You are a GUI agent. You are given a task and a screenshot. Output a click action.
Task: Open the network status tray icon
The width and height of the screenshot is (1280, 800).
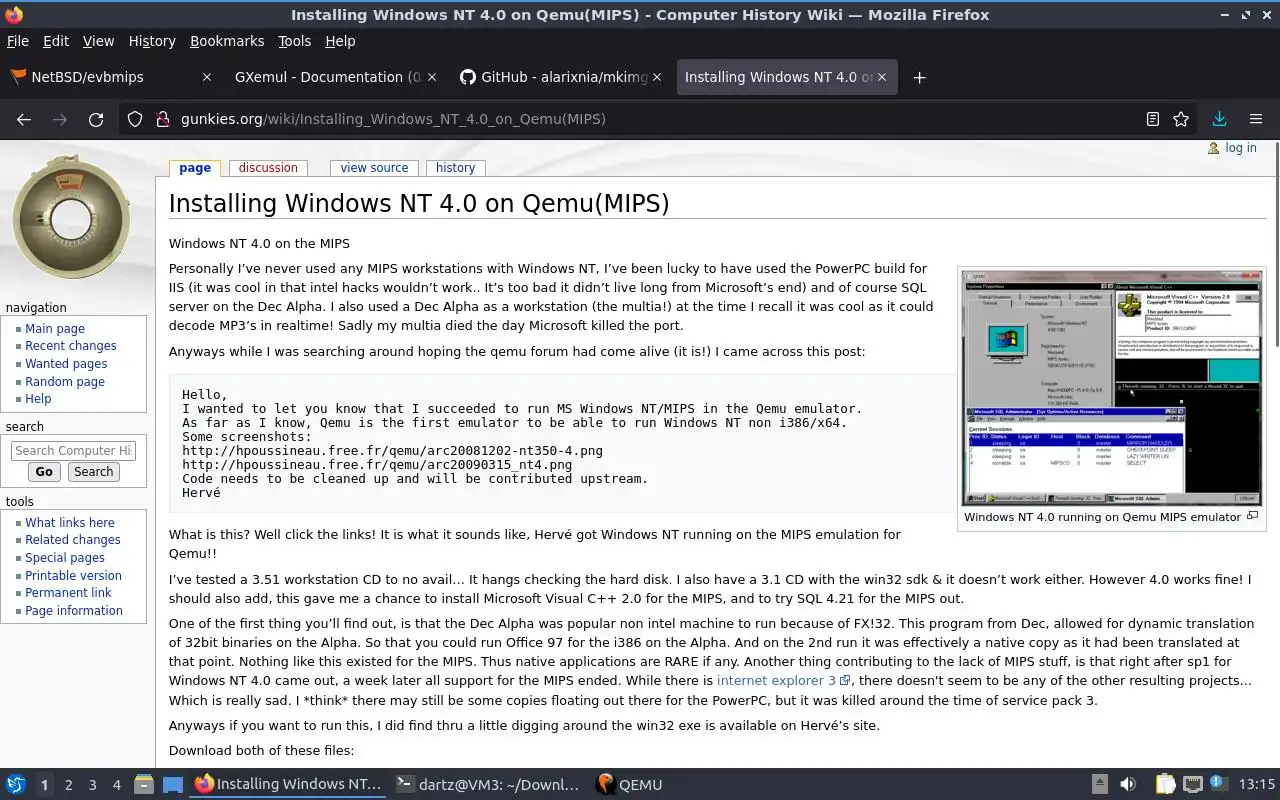pyautogui.click(x=1192, y=785)
